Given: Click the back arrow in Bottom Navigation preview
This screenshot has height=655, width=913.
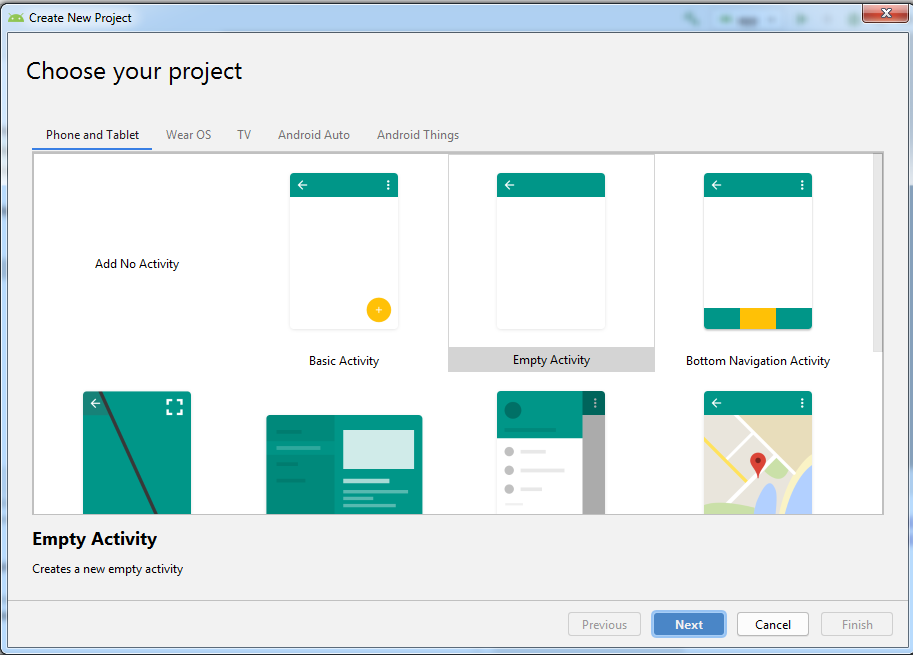Looking at the screenshot, I should coord(717,185).
